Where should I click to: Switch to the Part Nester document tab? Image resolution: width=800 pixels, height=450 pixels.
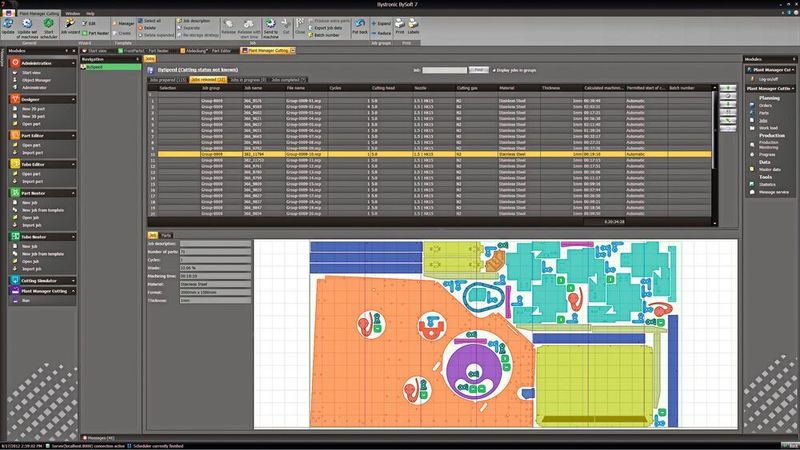coord(143,51)
